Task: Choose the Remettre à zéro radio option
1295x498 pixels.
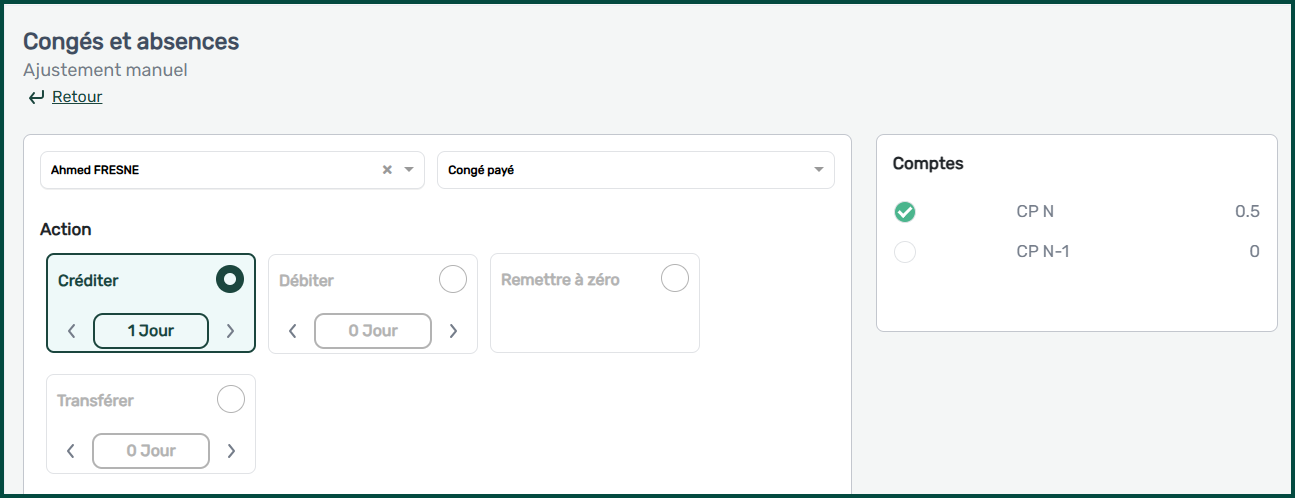Action: [675, 279]
